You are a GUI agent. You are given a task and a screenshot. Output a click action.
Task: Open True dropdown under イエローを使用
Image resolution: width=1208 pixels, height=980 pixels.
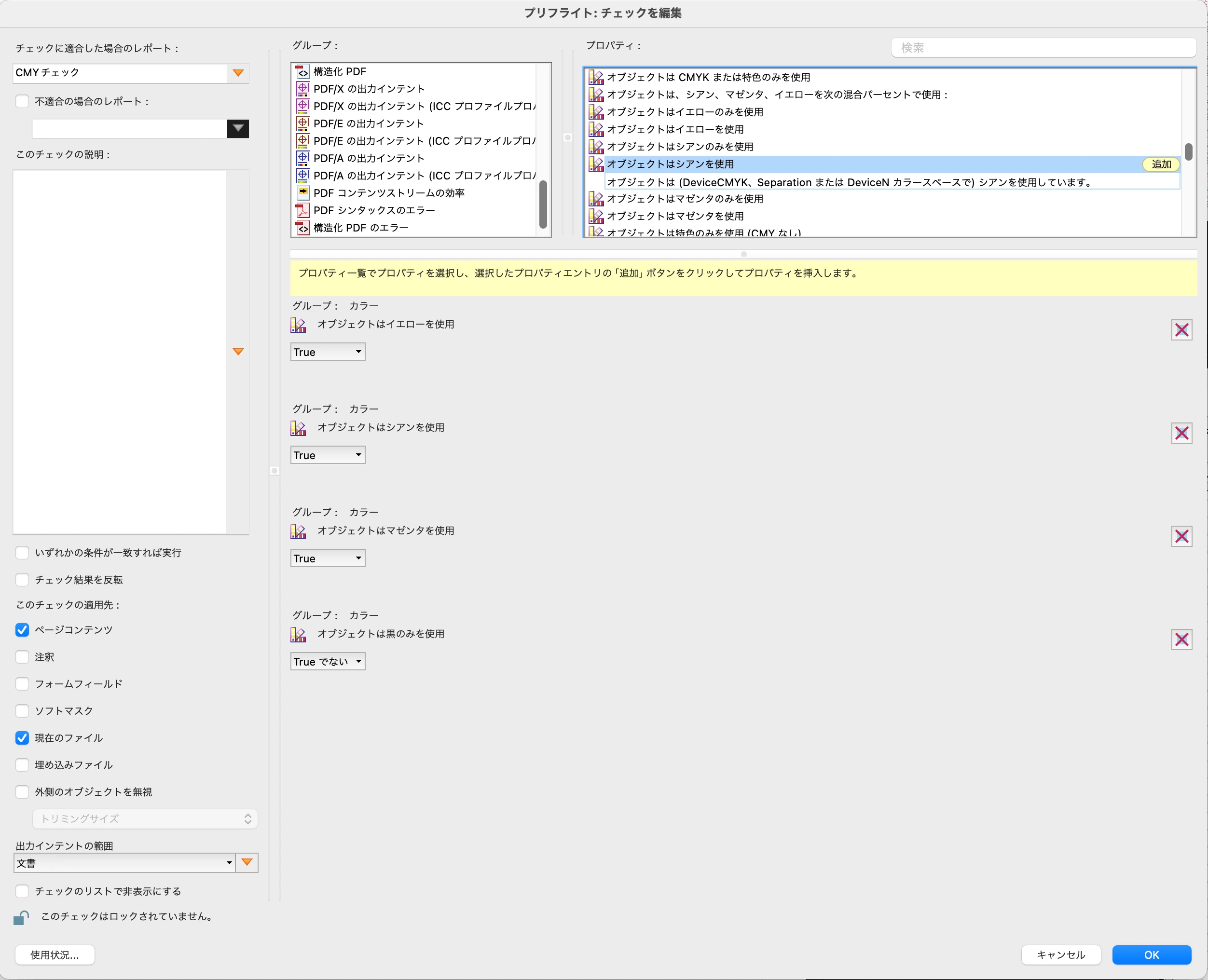pos(328,352)
